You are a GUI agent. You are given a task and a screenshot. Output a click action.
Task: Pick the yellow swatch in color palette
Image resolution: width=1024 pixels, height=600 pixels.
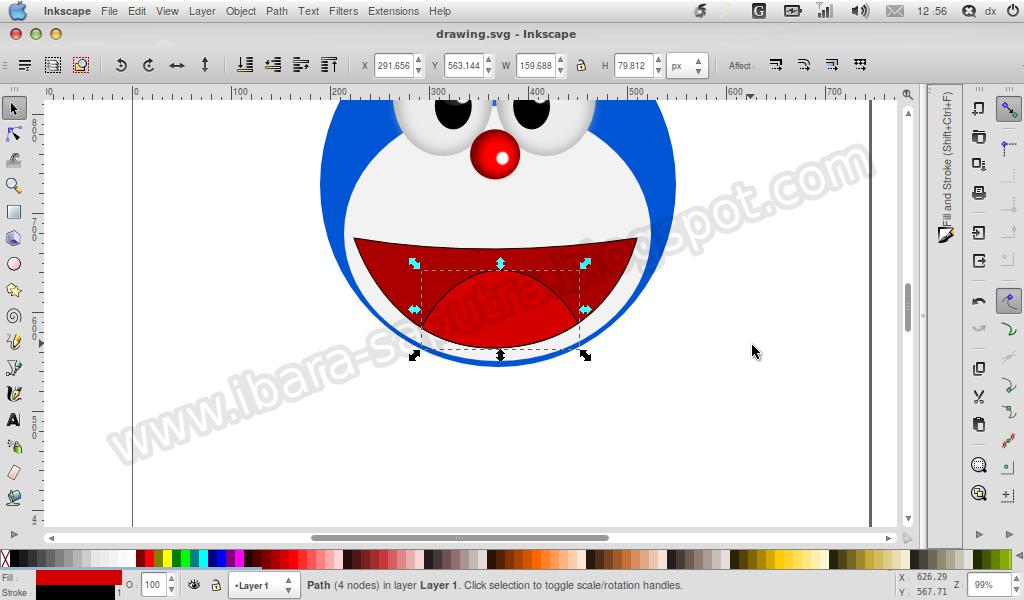[167, 558]
